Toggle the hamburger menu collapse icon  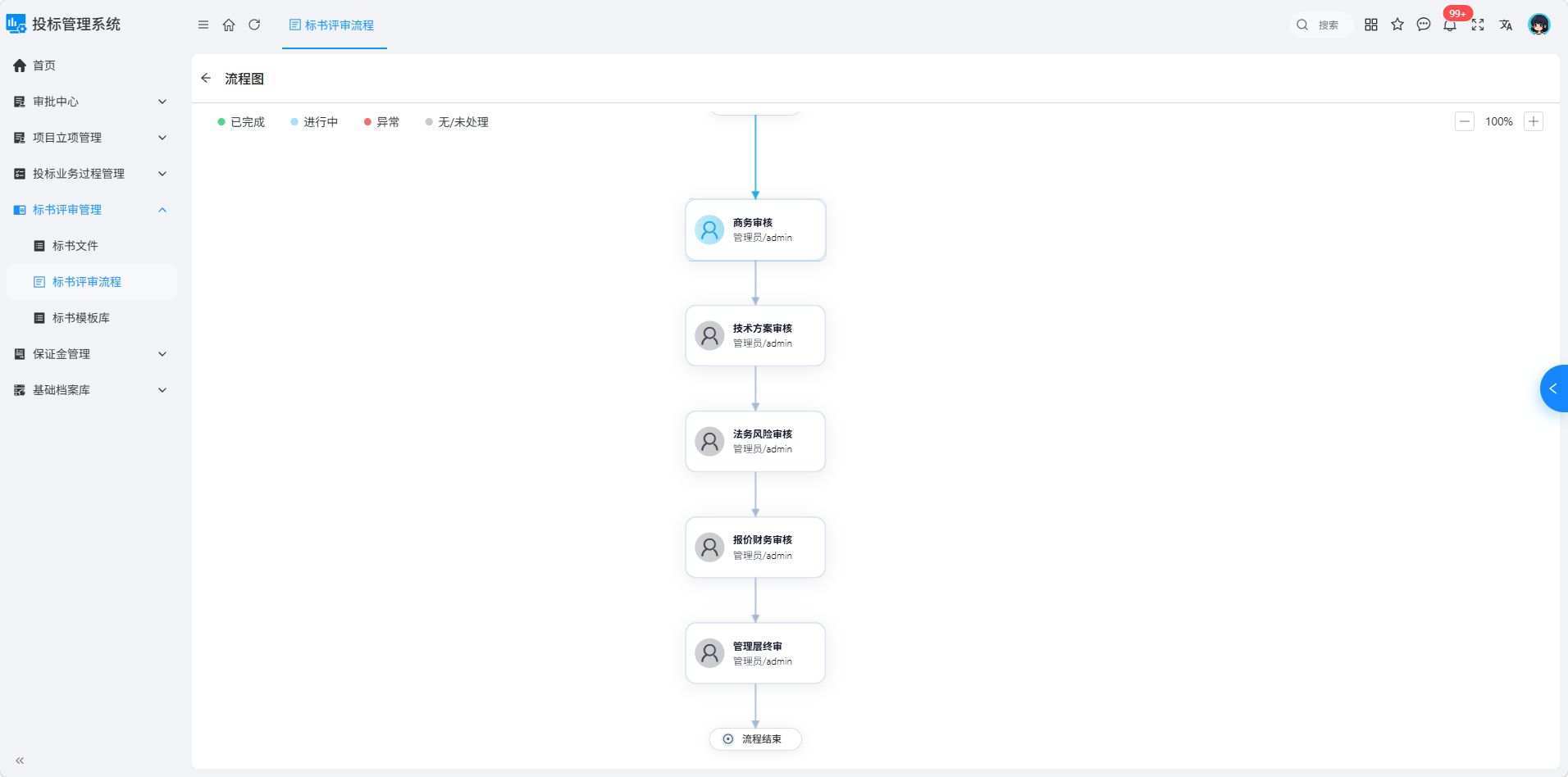tap(203, 25)
